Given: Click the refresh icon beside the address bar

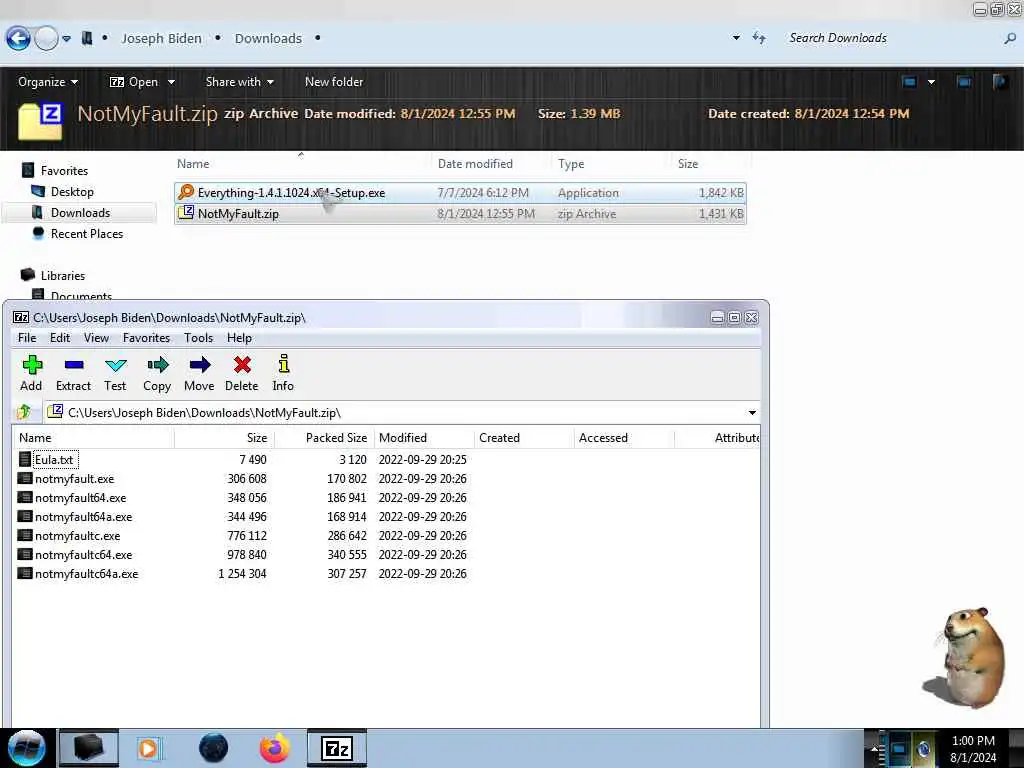Looking at the screenshot, I should (x=759, y=38).
